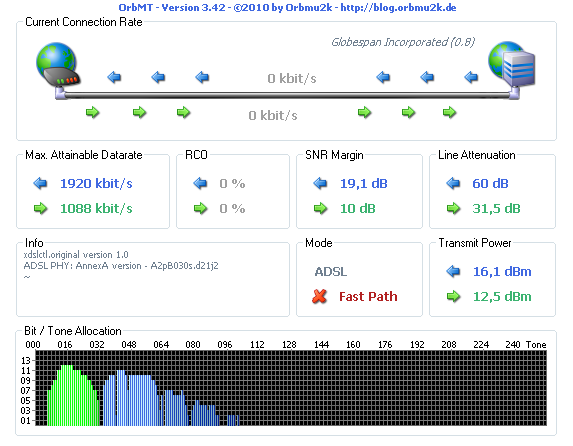This screenshot has width=573, height=446.
Task: Click the 1920 kbit/s downstream datarate value
Action: point(96,183)
